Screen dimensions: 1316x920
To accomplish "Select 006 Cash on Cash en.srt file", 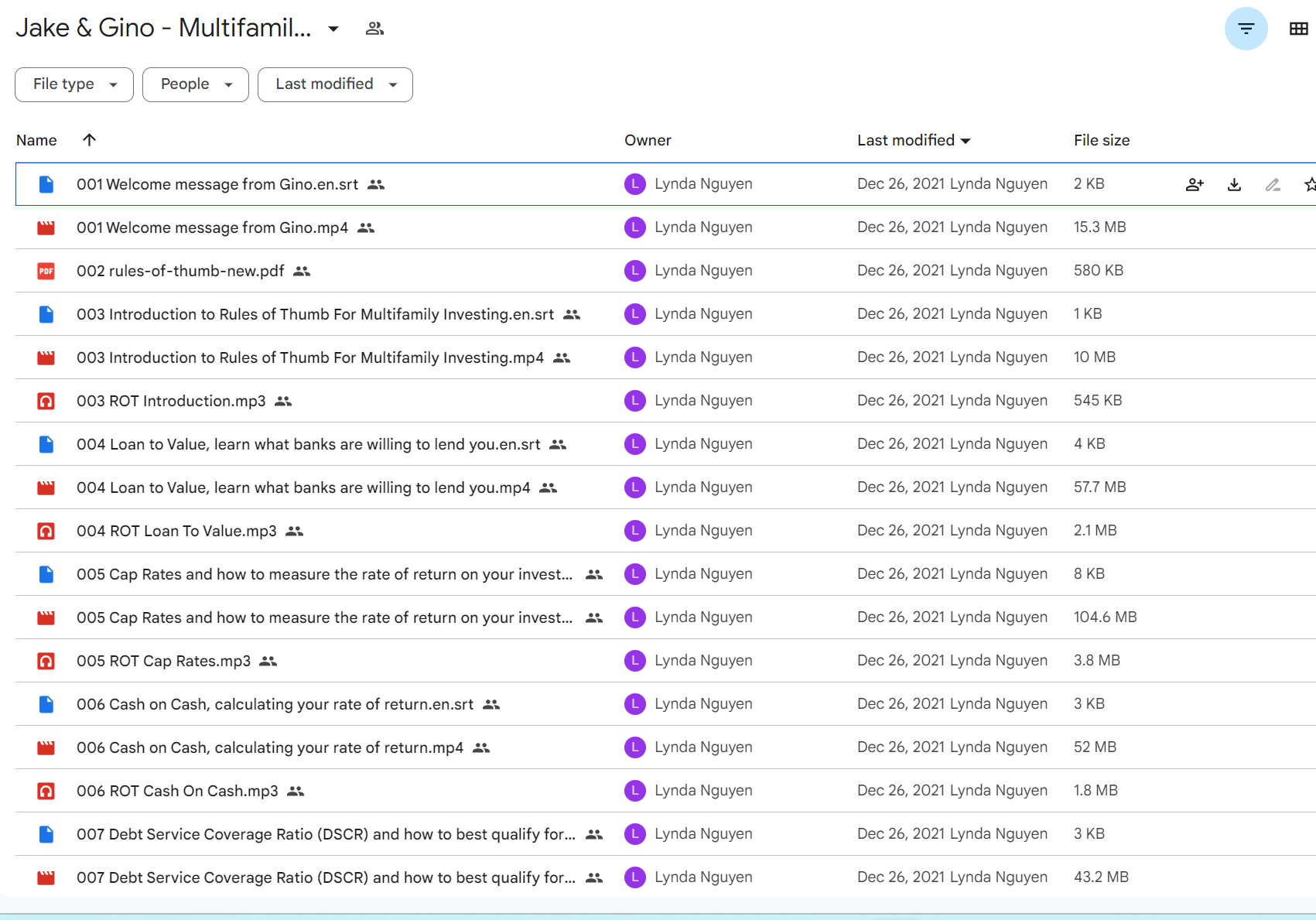I will (x=275, y=704).
